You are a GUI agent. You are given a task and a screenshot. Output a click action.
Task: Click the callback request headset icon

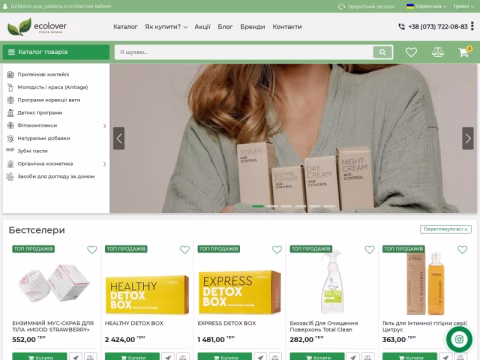point(341,7)
